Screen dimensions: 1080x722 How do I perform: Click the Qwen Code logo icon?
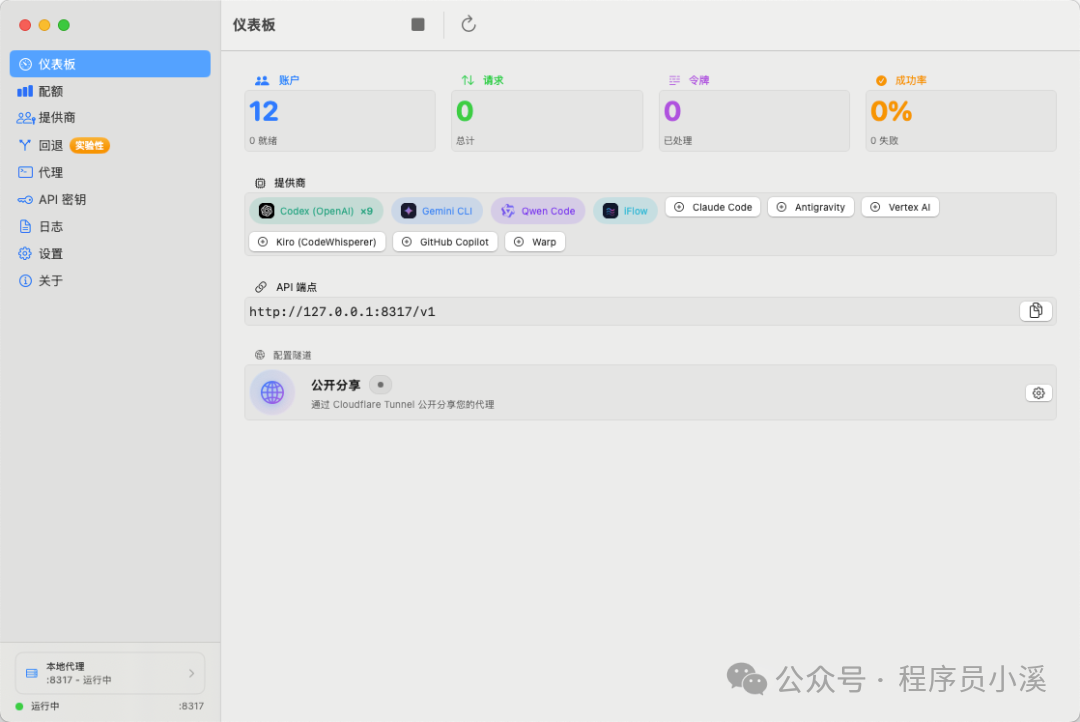(508, 211)
